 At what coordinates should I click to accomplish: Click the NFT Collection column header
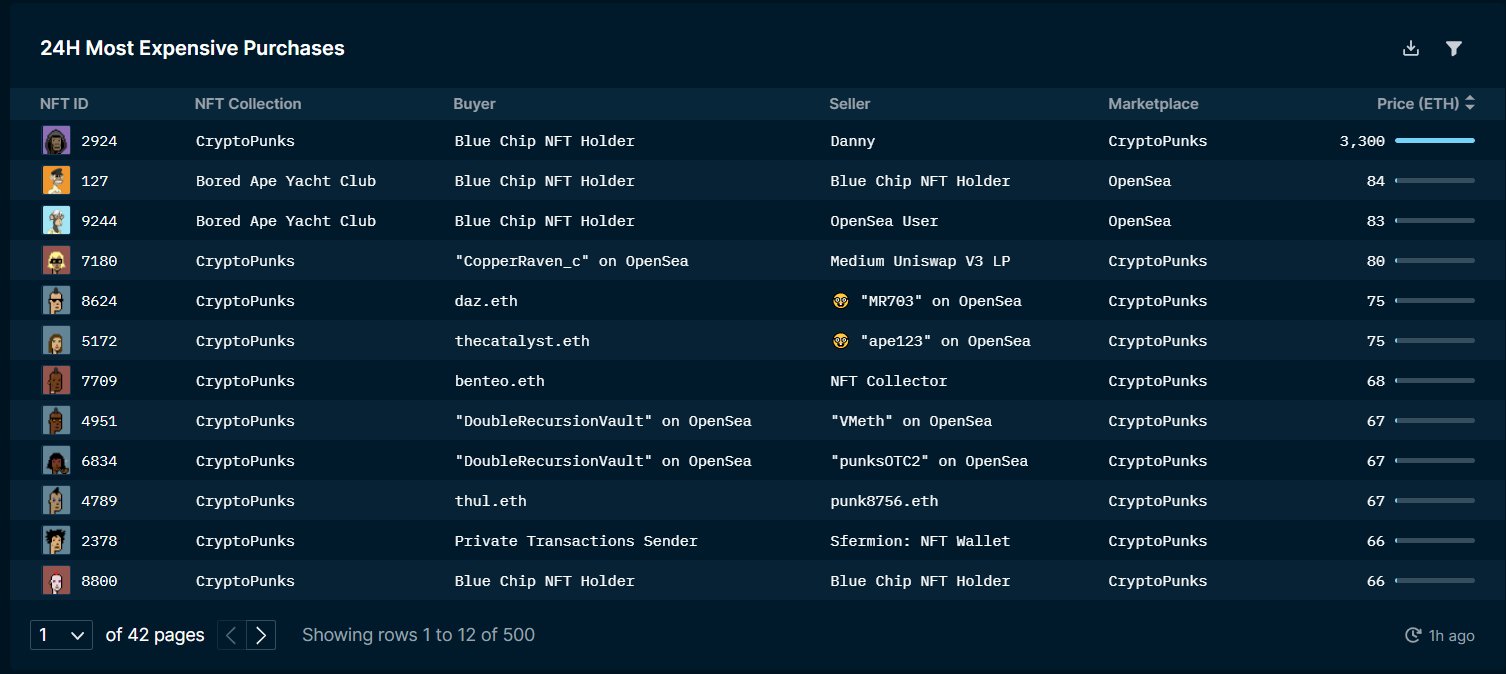[248, 104]
